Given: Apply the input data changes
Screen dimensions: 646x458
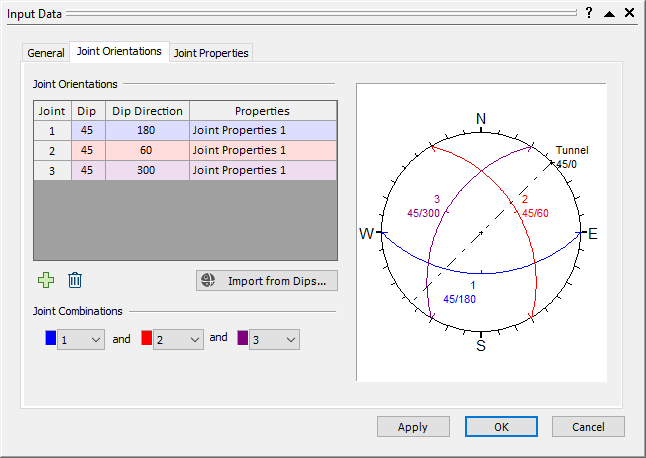Looking at the screenshot, I should click(413, 427).
